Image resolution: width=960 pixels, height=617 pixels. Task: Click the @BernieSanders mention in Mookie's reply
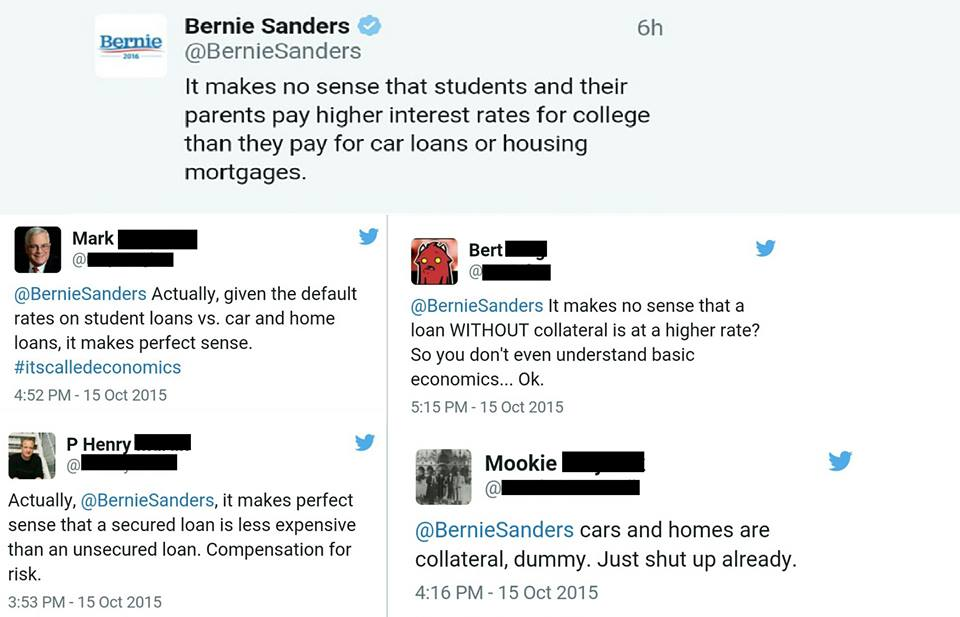[494, 530]
